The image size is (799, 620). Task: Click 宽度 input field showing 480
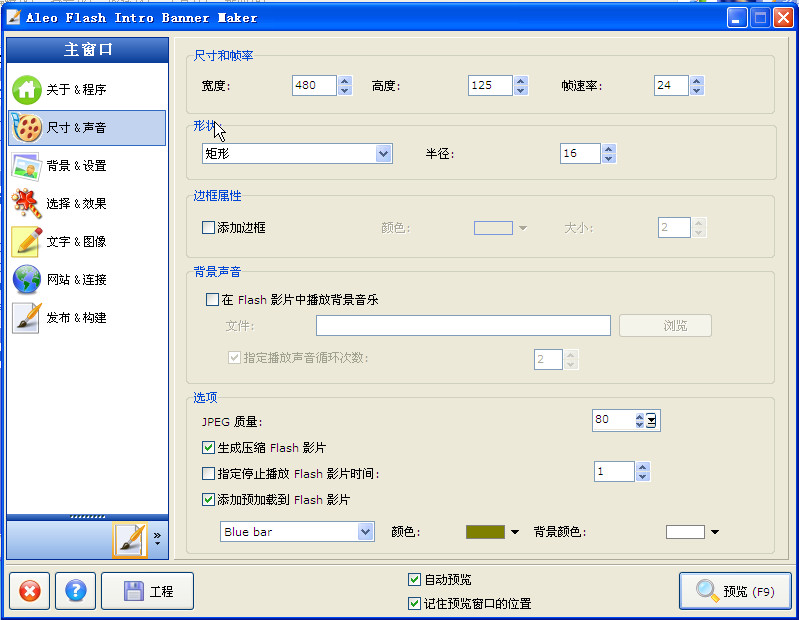314,85
